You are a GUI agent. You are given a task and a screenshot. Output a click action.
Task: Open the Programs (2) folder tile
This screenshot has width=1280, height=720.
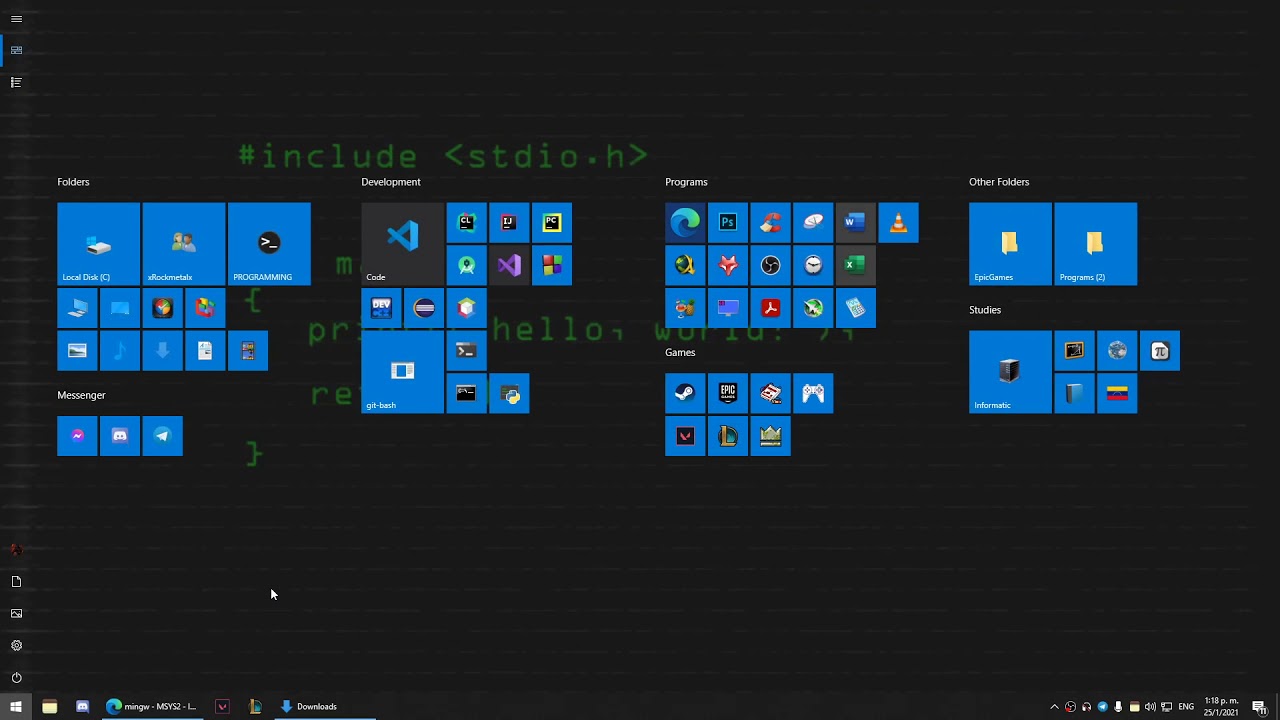click(x=1095, y=244)
